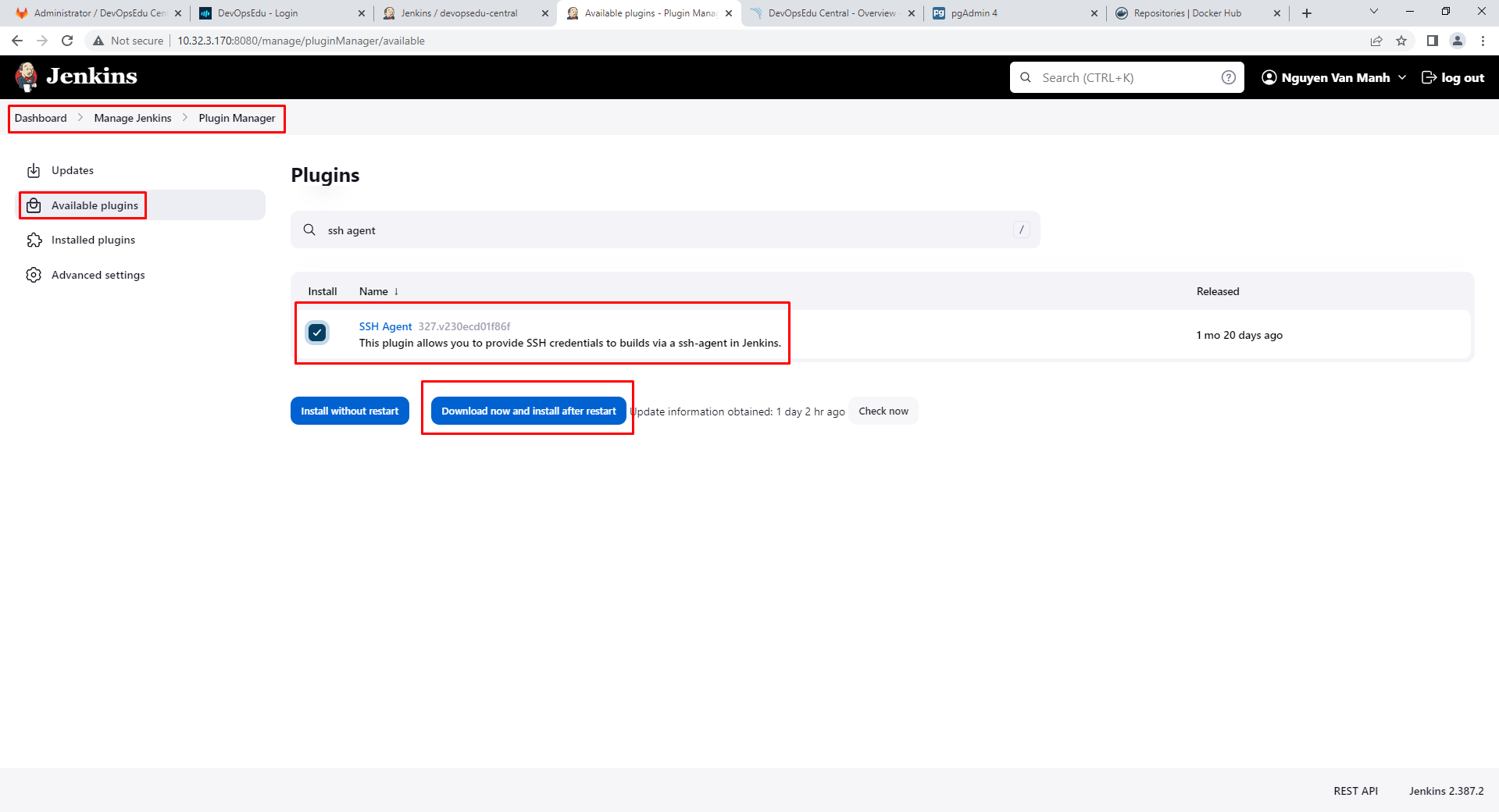Click the GitLab favicon on first tab
This screenshot has width=1499, height=812.
(21, 13)
